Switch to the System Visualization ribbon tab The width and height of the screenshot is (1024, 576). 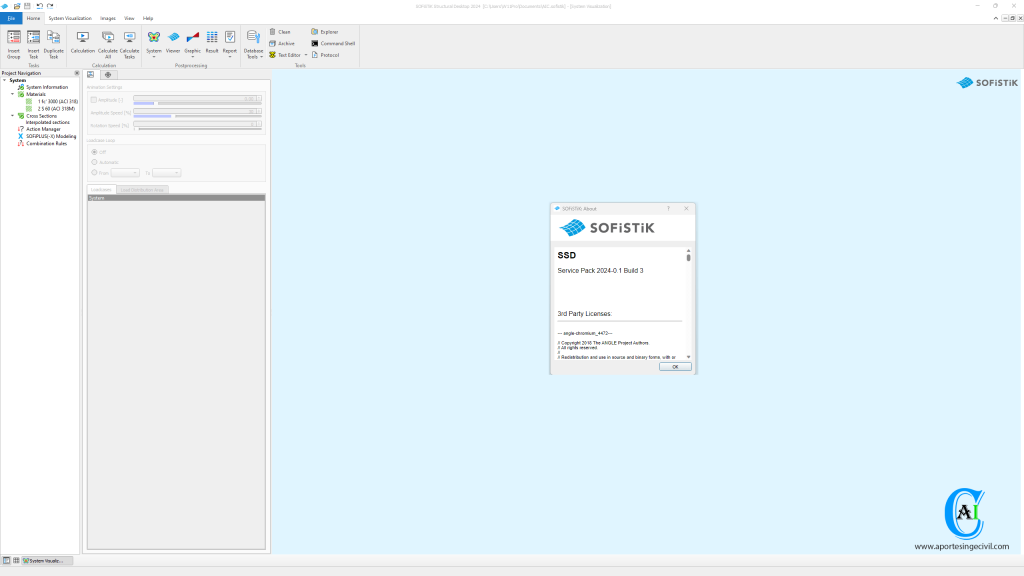[x=70, y=18]
